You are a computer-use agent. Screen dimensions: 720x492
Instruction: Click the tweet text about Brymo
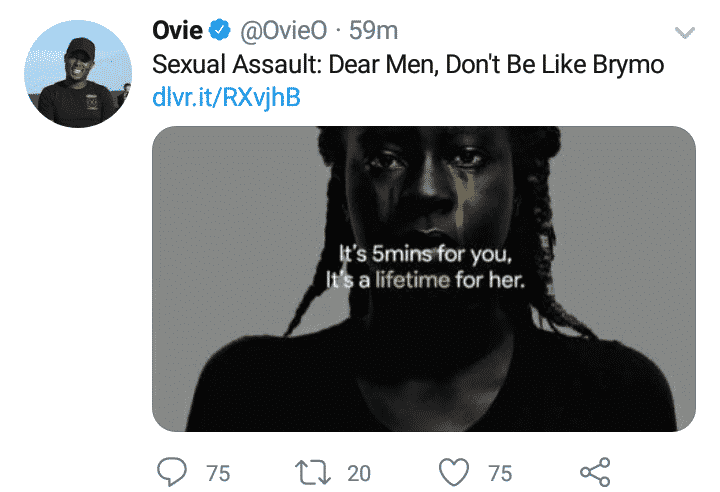[x=407, y=65]
